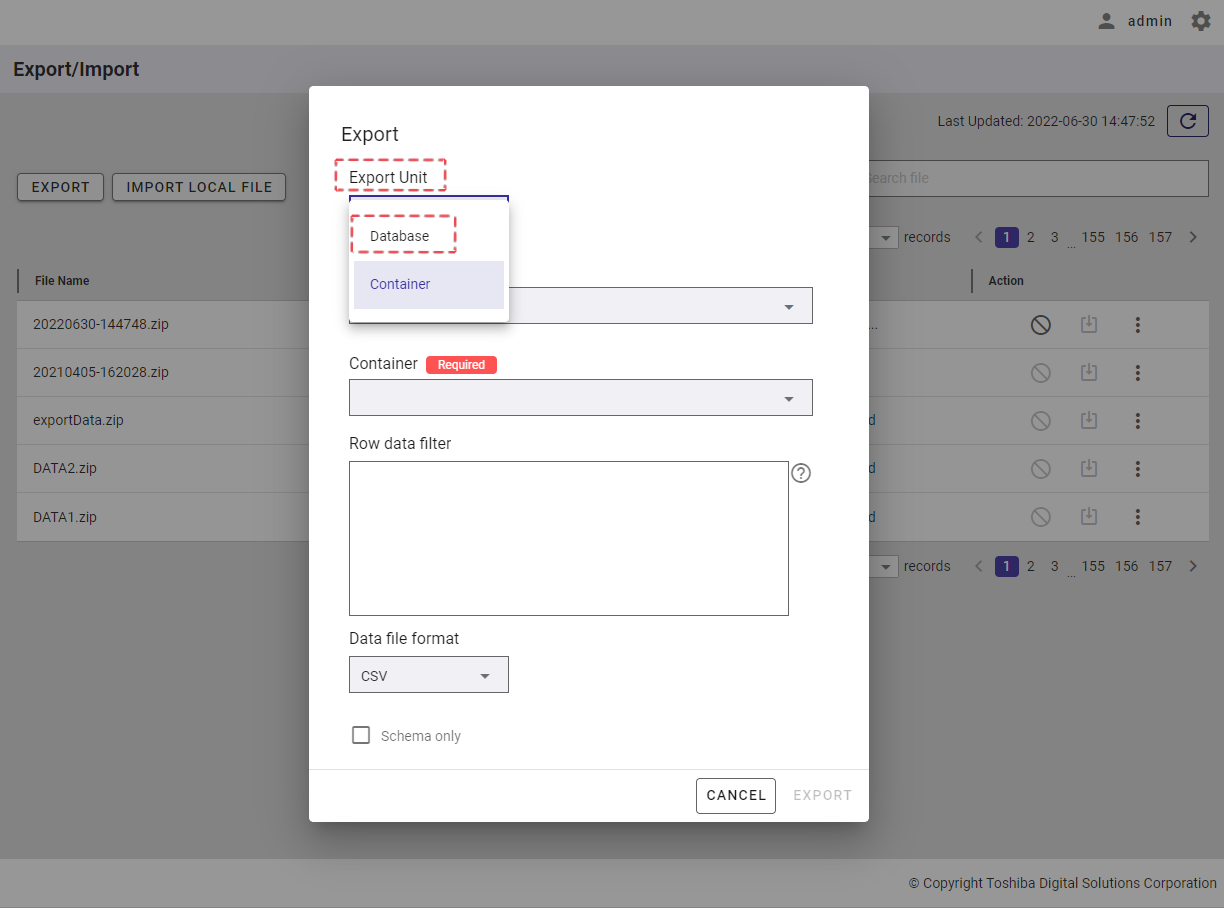
Task: Click the refresh icon beside Last Updated
Action: point(1188,121)
